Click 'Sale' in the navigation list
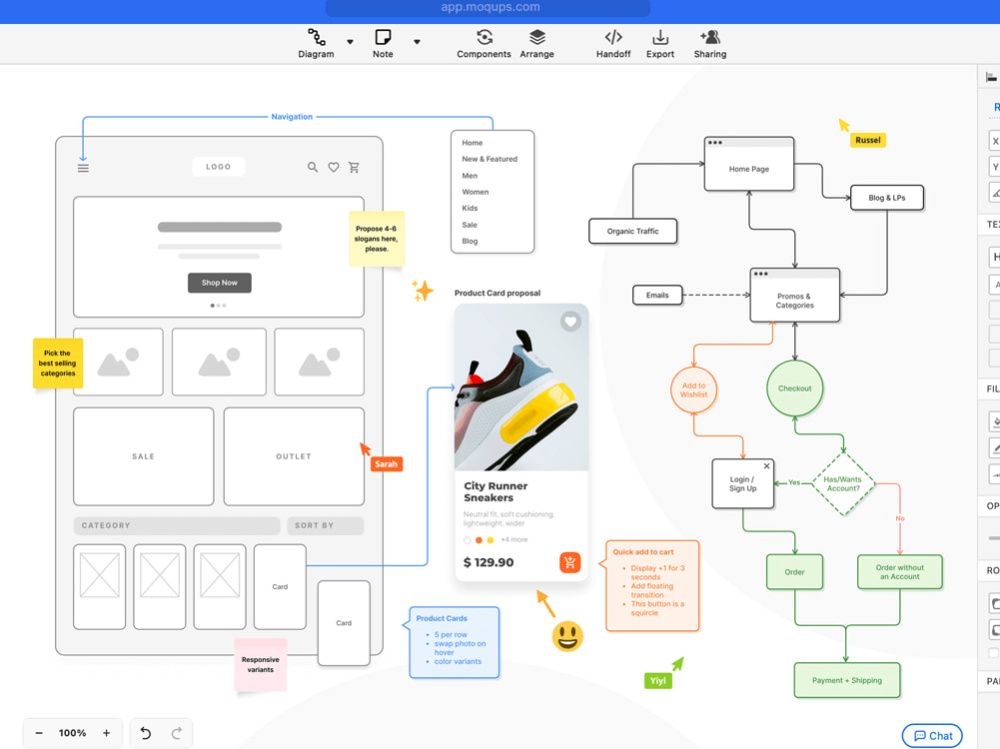 coord(469,225)
